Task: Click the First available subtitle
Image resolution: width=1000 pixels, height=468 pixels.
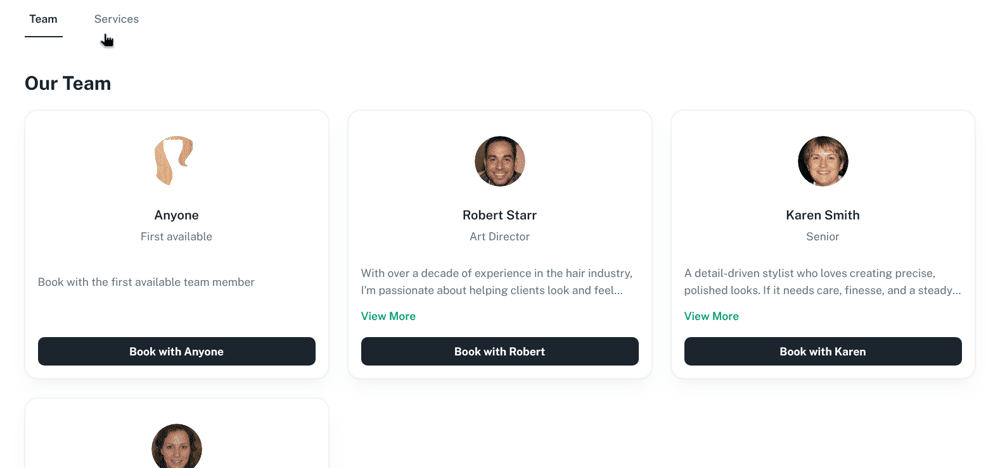Action: click(x=176, y=237)
